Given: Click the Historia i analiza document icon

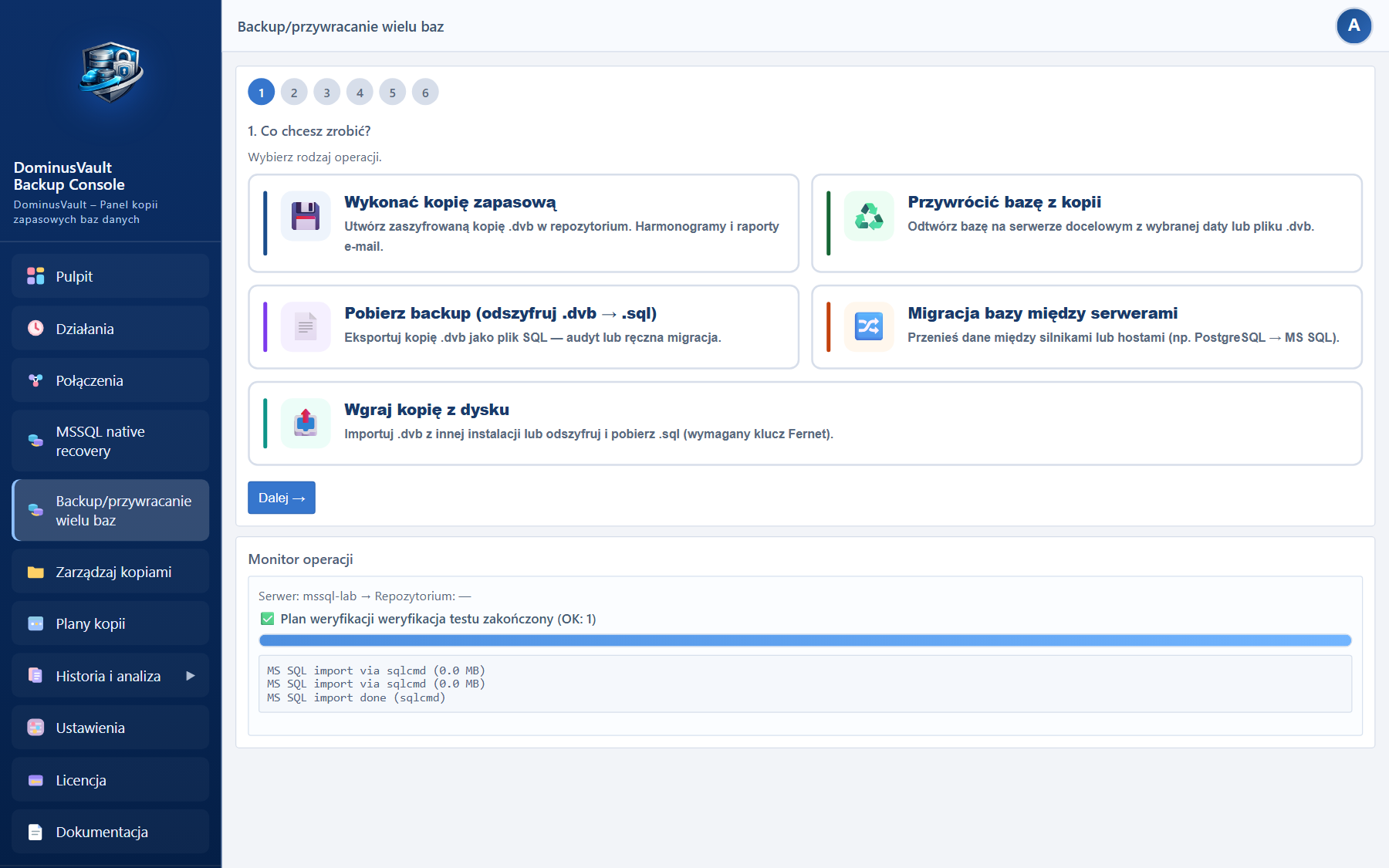Looking at the screenshot, I should (x=35, y=676).
